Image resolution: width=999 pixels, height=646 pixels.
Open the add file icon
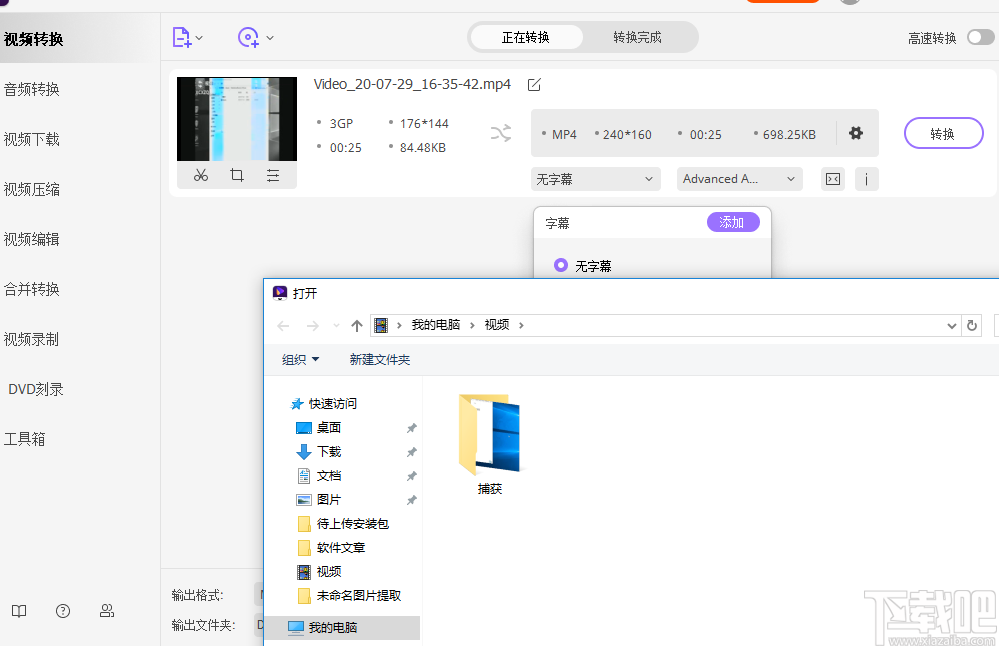coord(181,37)
